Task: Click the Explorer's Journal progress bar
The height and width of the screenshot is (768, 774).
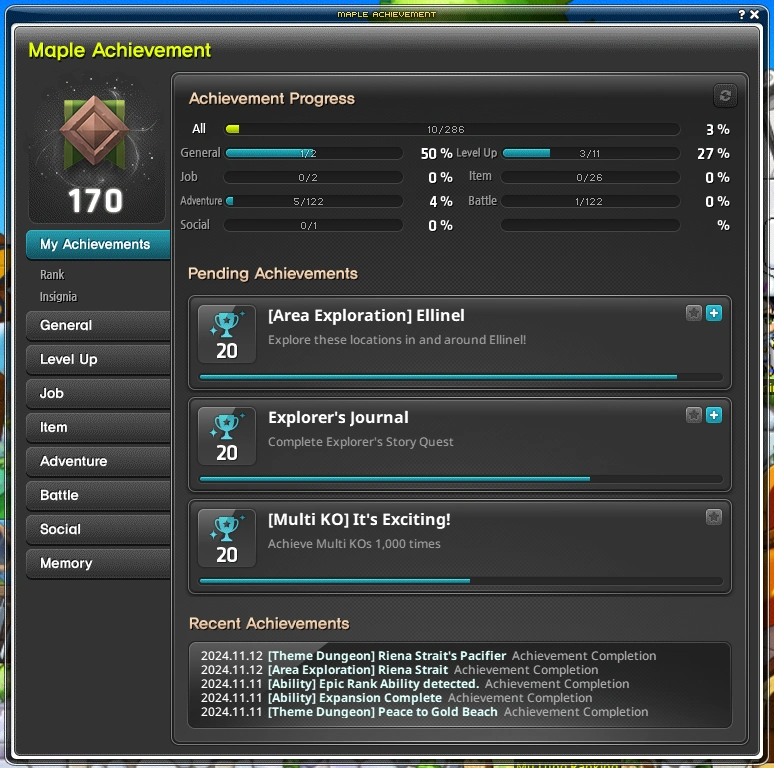Action: (461, 479)
